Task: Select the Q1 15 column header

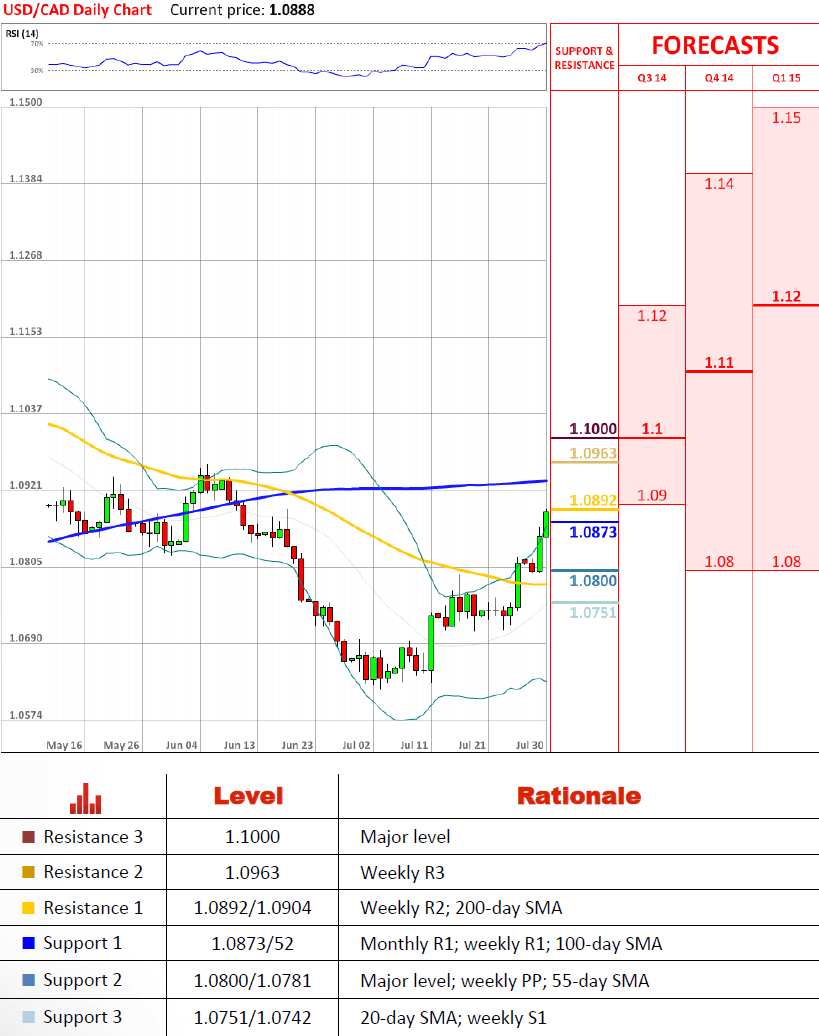Action: [x=786, y=78]
